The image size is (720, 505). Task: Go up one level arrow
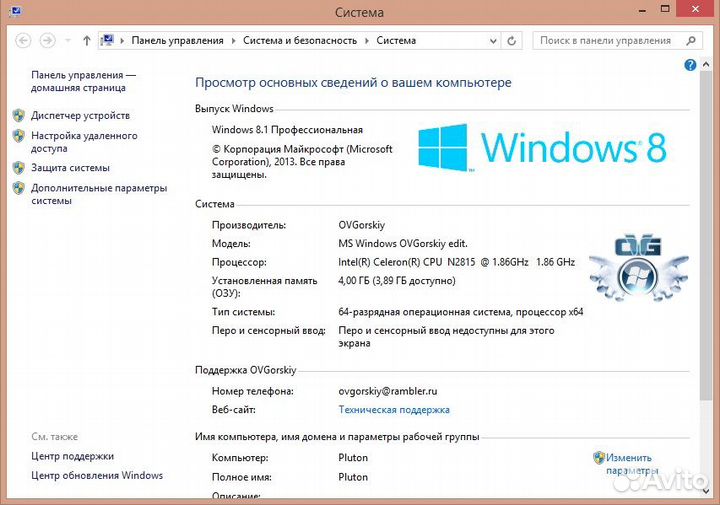tap(86, 41)
